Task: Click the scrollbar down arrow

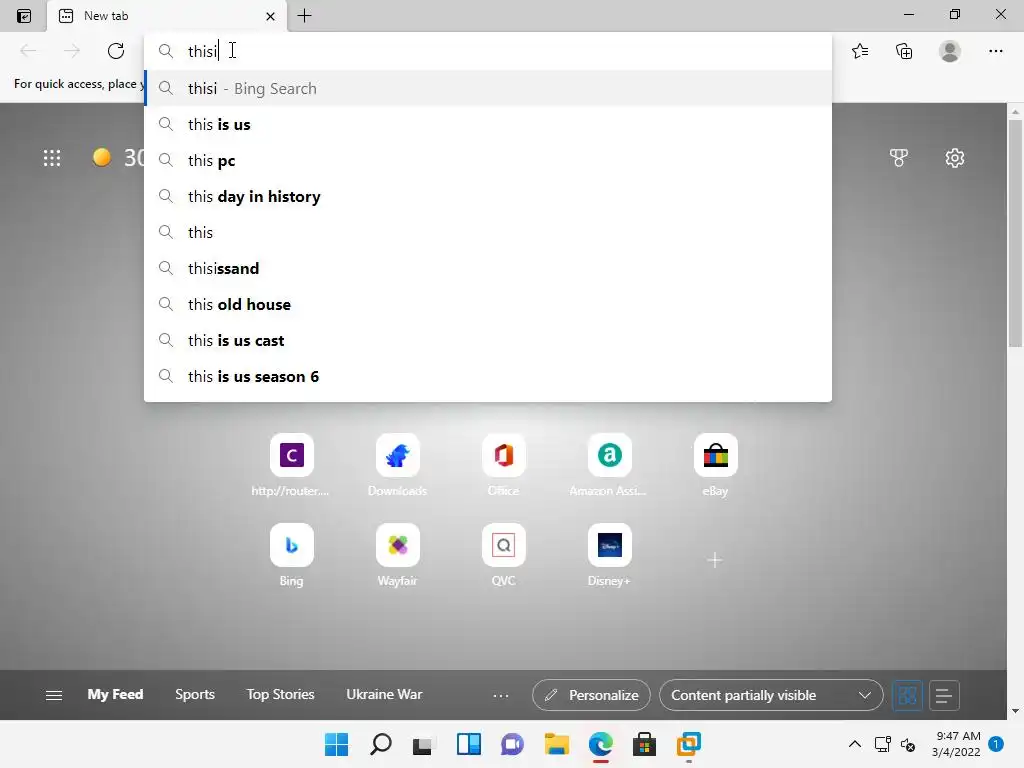Action: [1015, 711]
